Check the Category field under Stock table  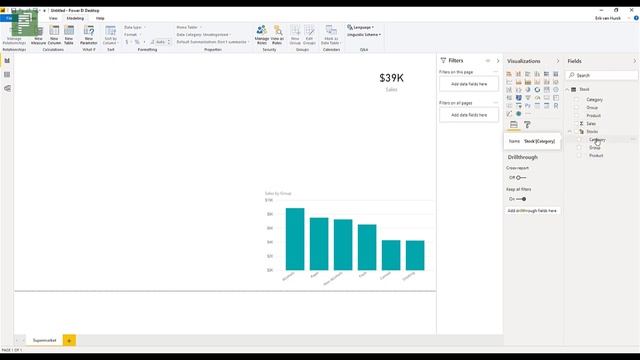click(577, 100)
